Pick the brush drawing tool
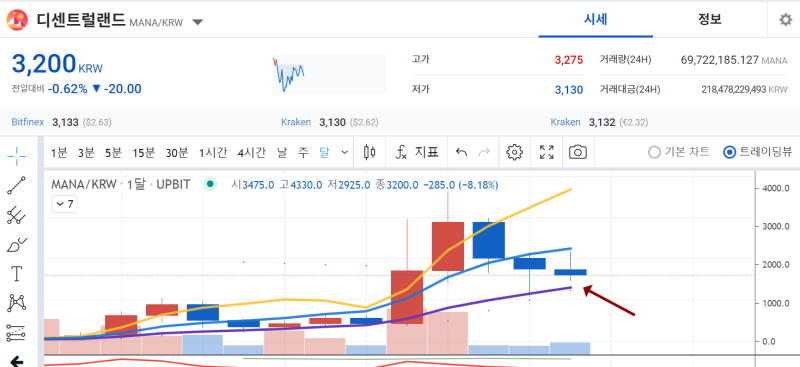This screenshot has width=800, height=367. tap(17, 244)
